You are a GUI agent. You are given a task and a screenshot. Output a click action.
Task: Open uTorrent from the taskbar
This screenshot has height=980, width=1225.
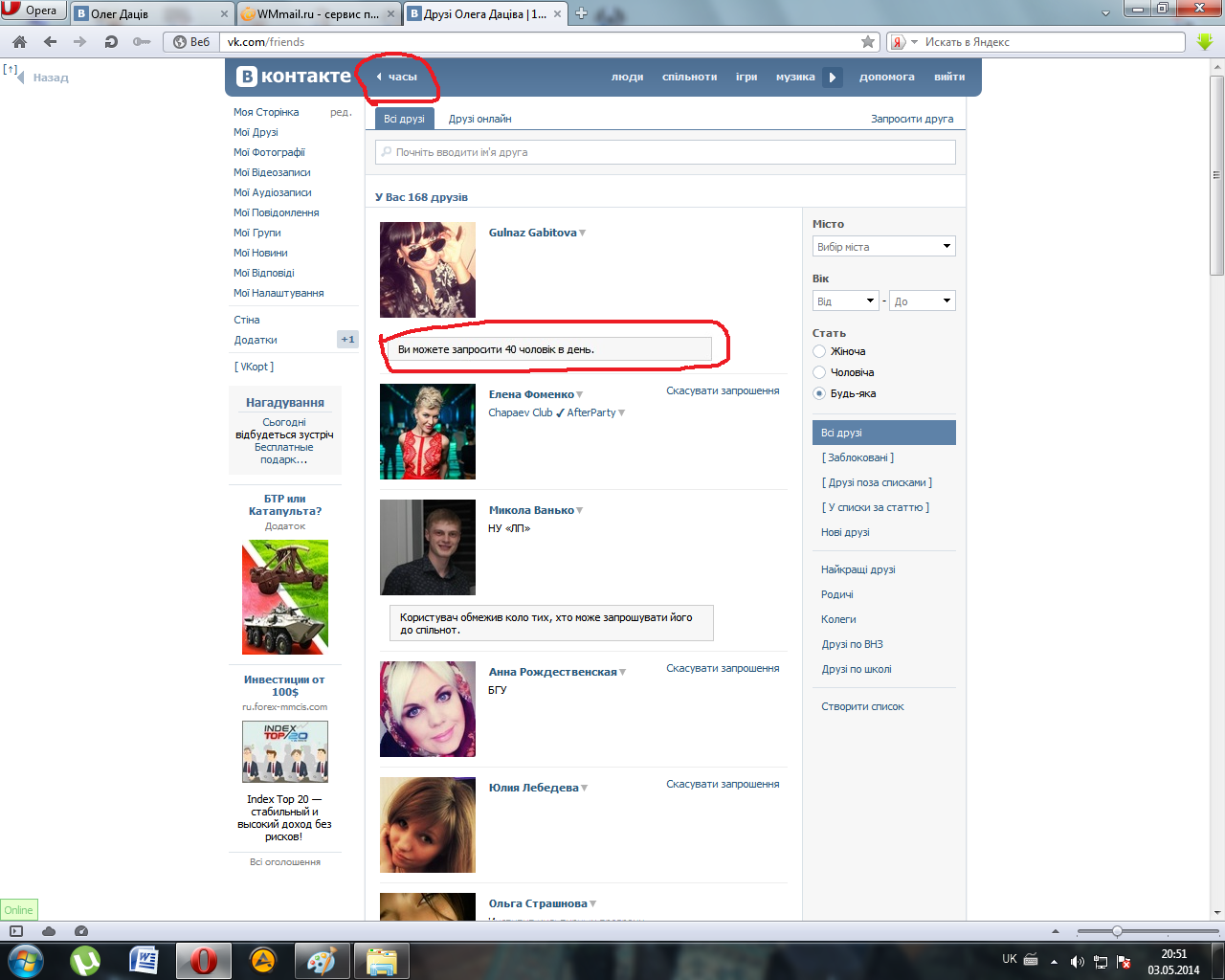(84, 960)
